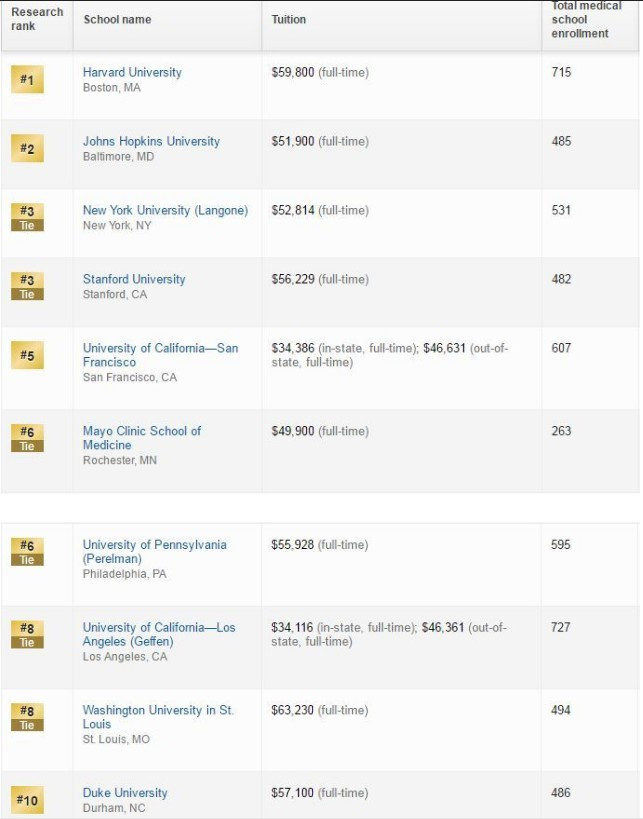This screenshot has height=819, width=643.
Task: Open the Stanford University link
Action: pyautogui.click(x=134, y=279)
